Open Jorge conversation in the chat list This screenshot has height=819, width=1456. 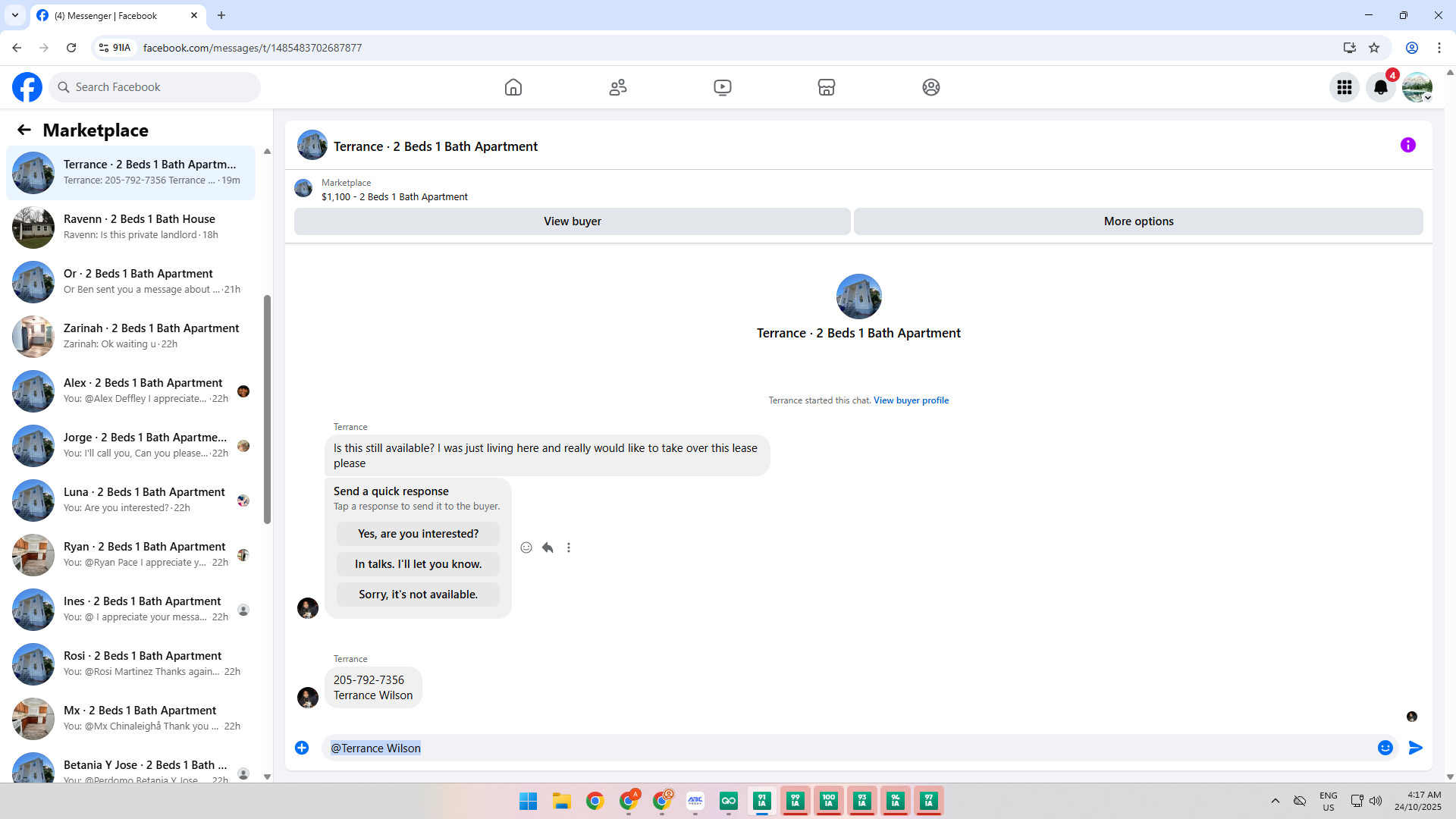pyautogui.click(x=130, y=446)
